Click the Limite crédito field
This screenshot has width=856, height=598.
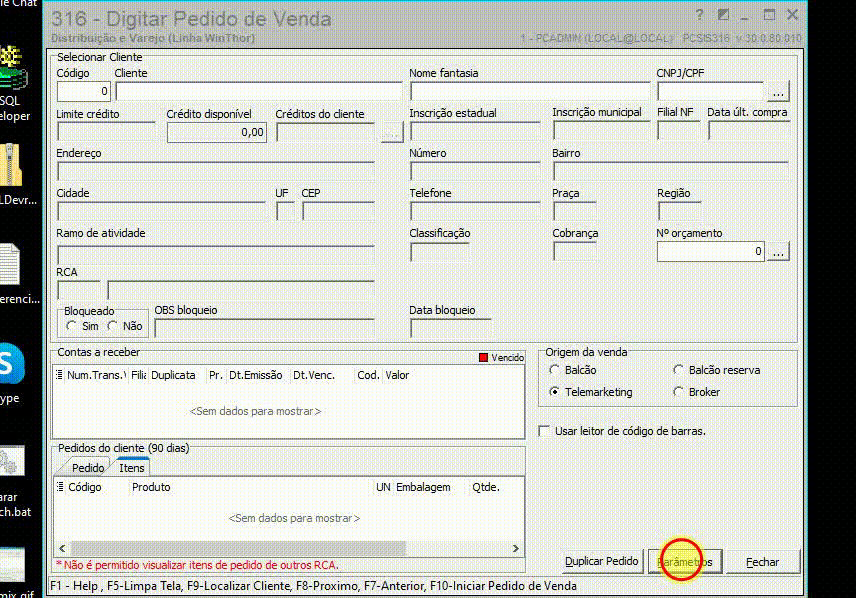106,131
